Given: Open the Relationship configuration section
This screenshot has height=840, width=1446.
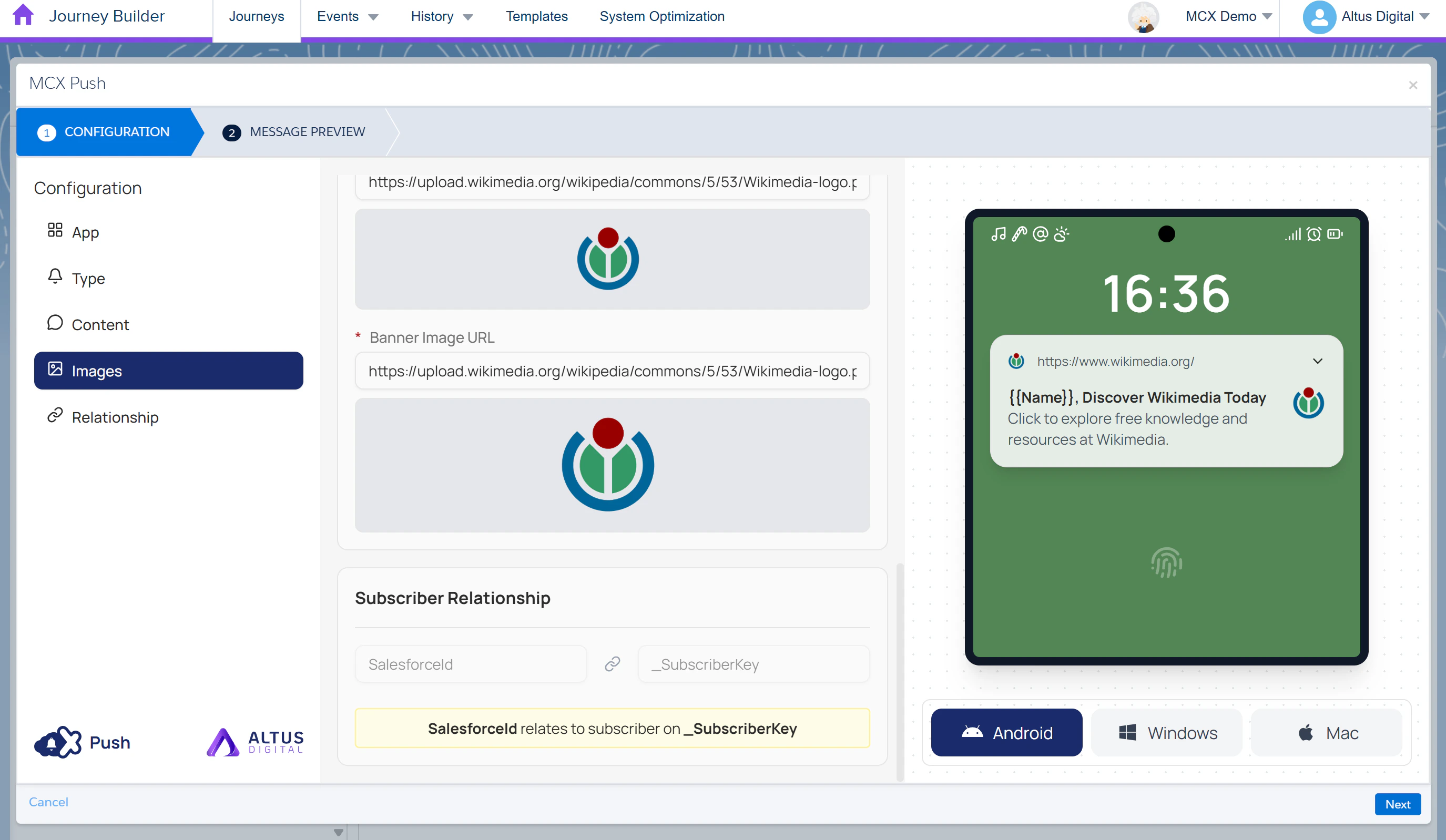Looking at the screenshot, I should [168, 417].
